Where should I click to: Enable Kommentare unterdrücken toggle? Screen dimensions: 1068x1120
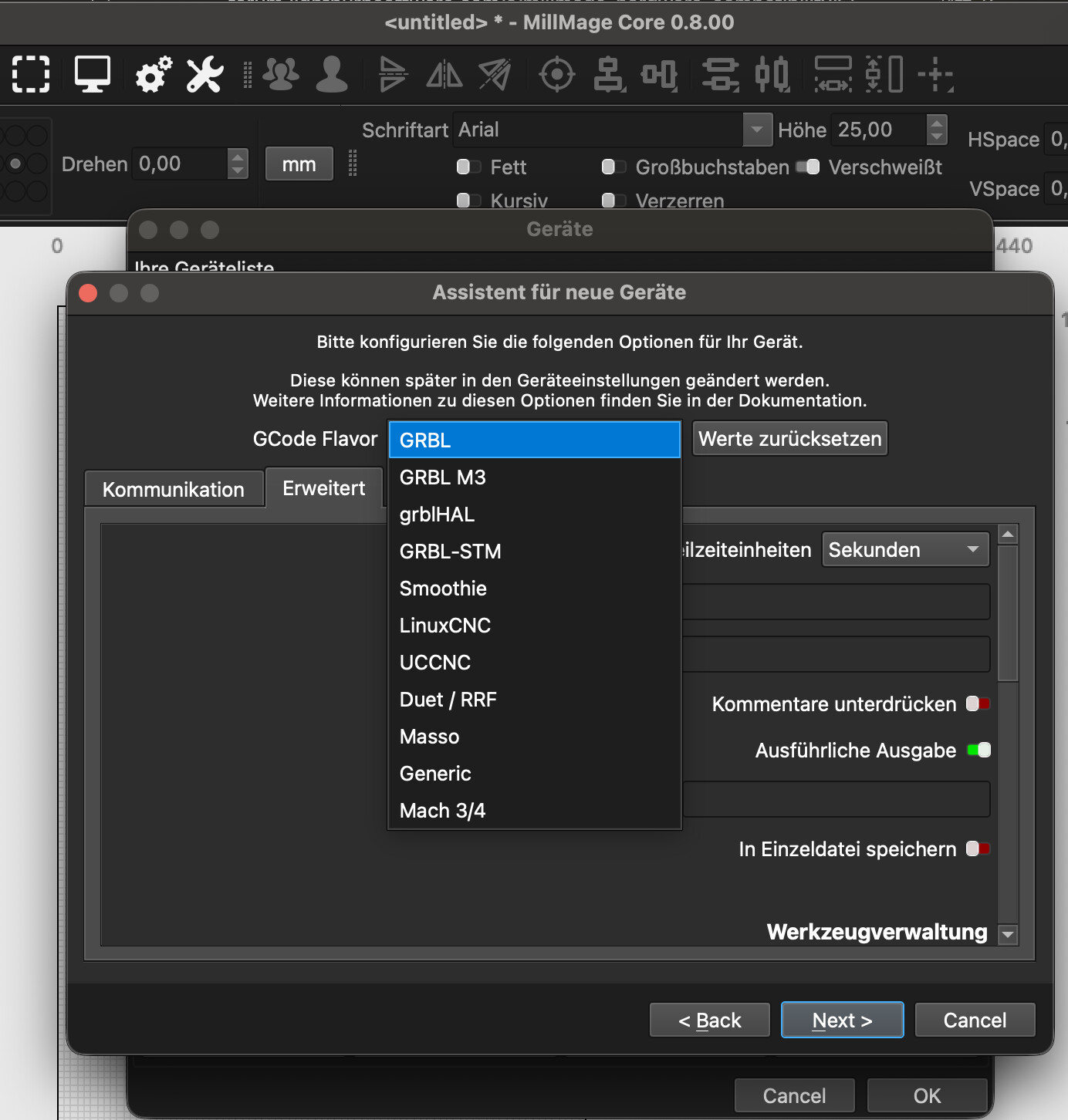pyautogui.click(x=978, y=704)
